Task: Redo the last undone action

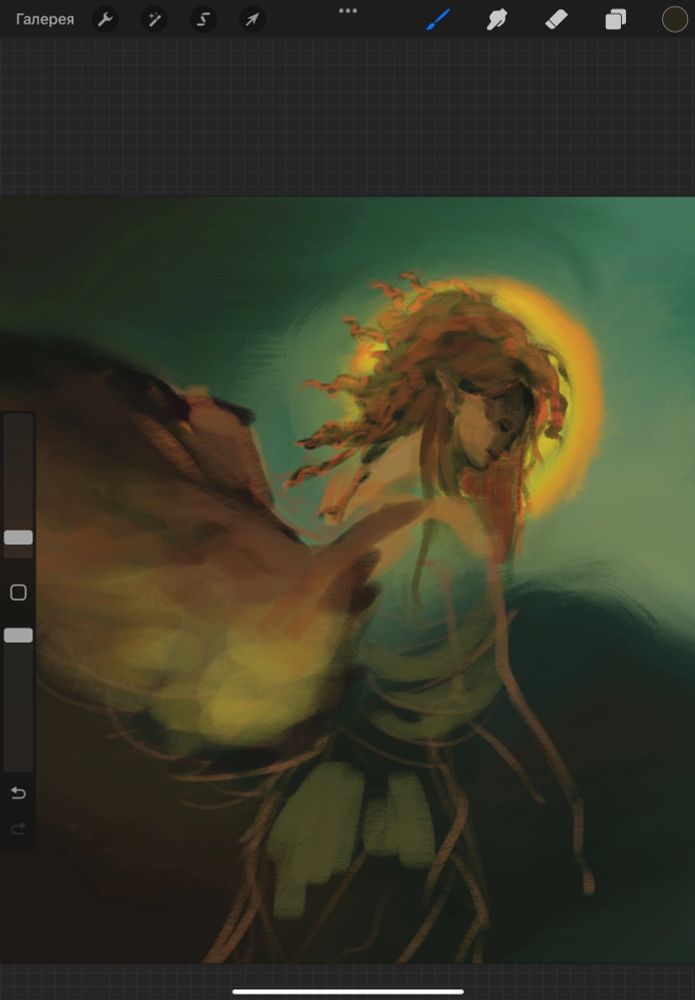Action: coord(18,828)
